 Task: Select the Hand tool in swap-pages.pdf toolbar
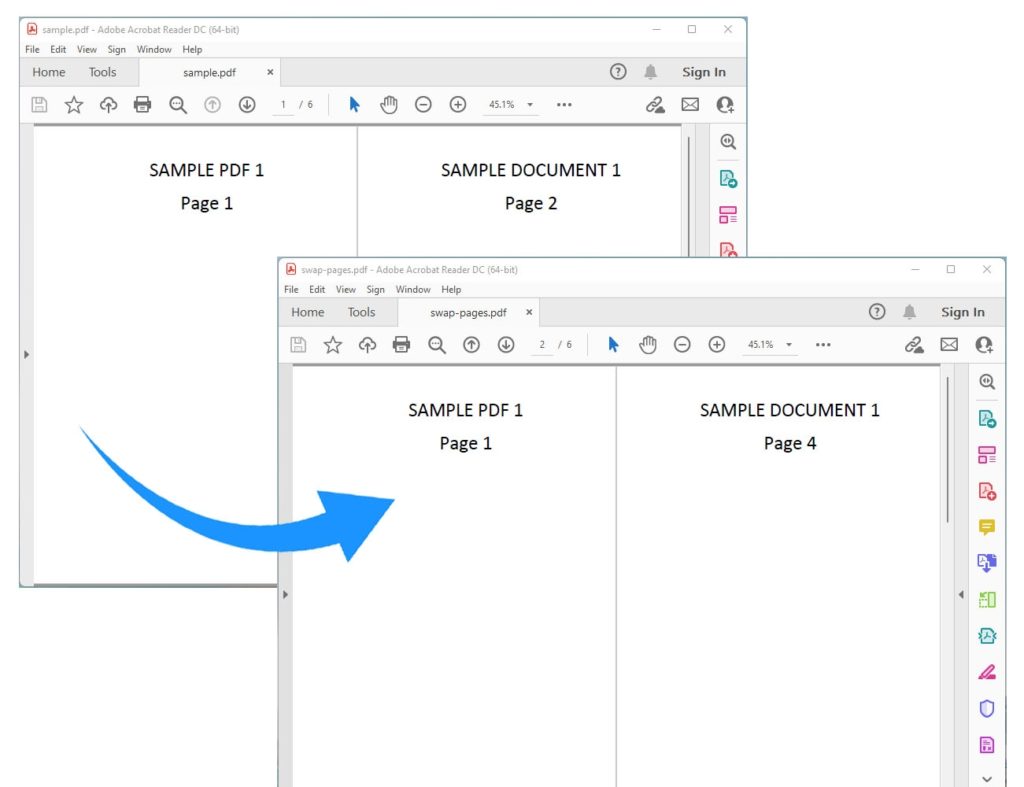click(x=648, y=344)
